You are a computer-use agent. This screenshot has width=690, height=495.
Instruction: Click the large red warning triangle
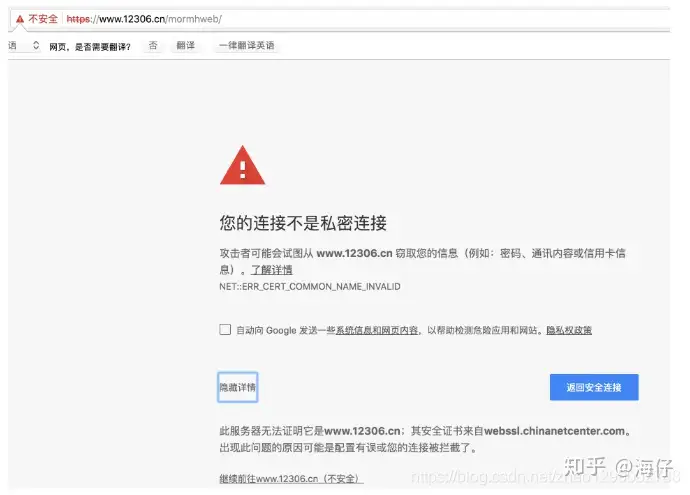click(242, 166)
